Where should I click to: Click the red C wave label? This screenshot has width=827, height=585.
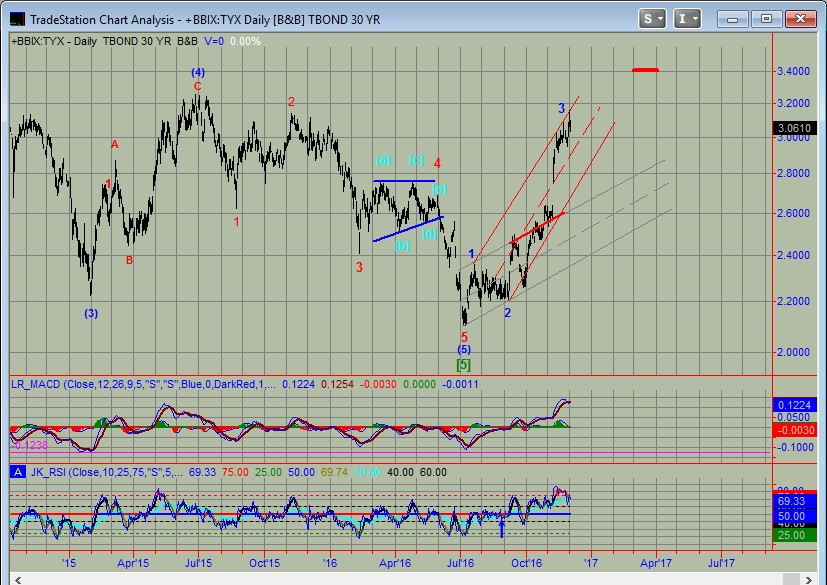click(x=198, y=86)
